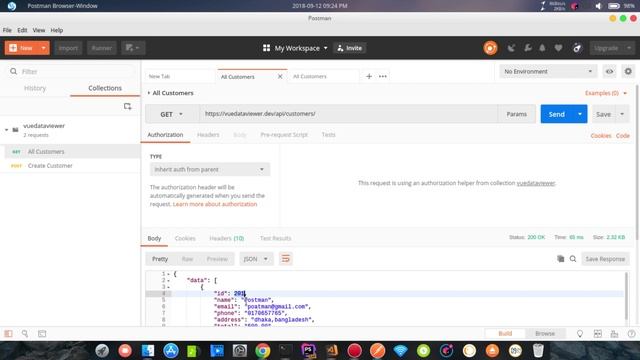The width and height of the screenshot is (640, 360).
Task: Open request Tests tab
Action: point(329,135)
